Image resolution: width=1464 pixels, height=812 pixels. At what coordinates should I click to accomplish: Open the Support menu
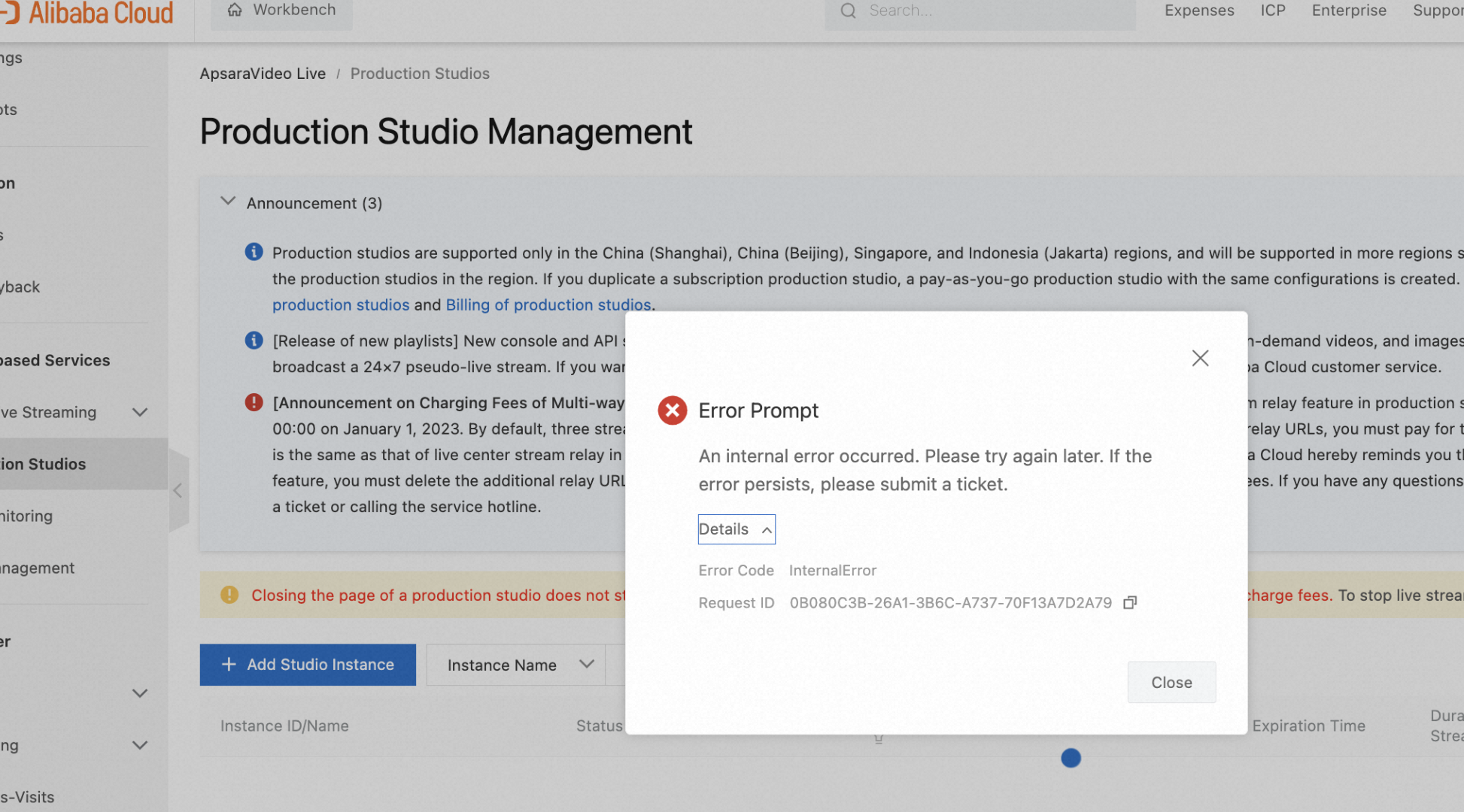point(1438,11)
